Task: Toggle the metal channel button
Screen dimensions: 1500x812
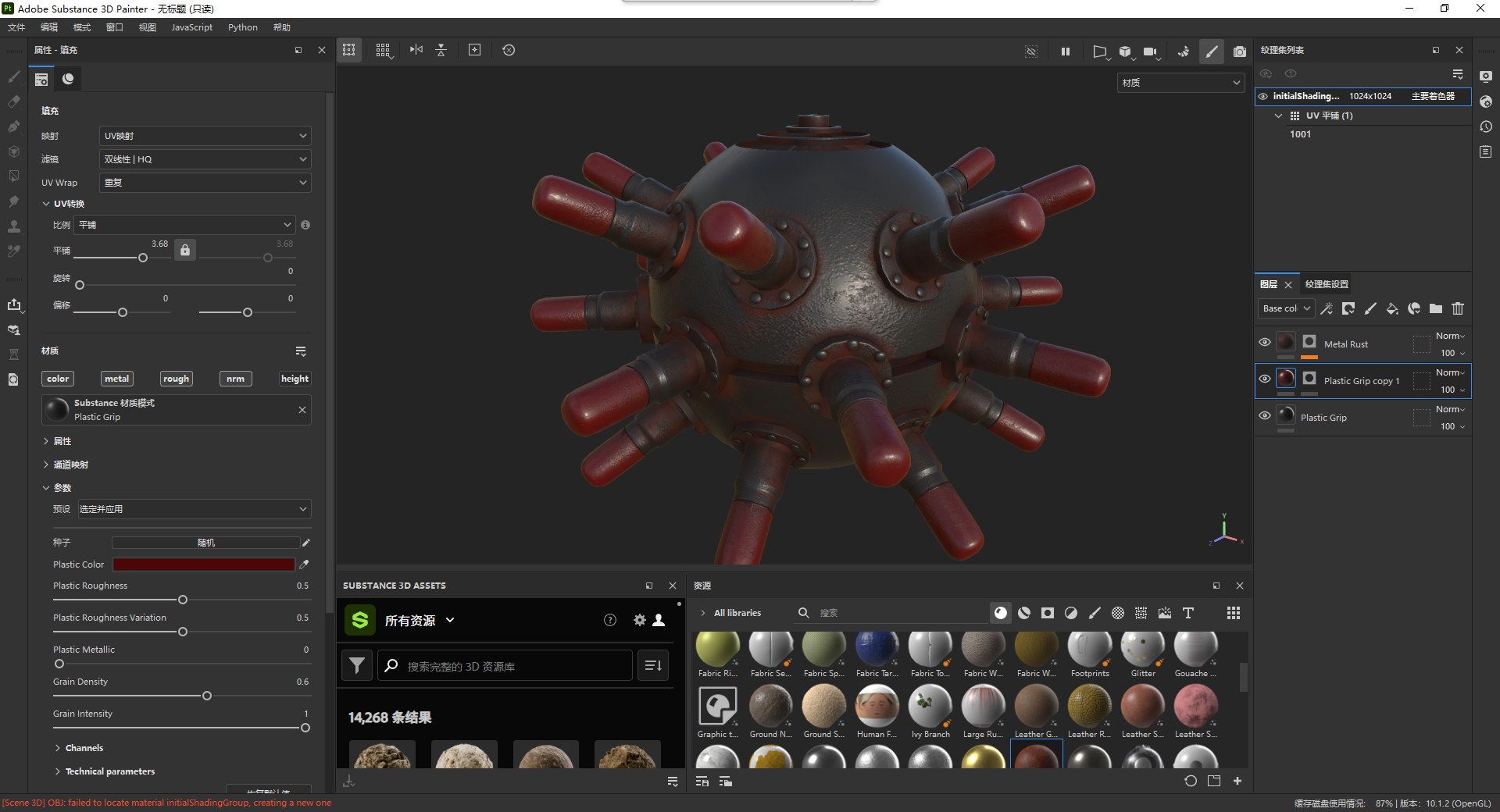Action: coord(117,379)
